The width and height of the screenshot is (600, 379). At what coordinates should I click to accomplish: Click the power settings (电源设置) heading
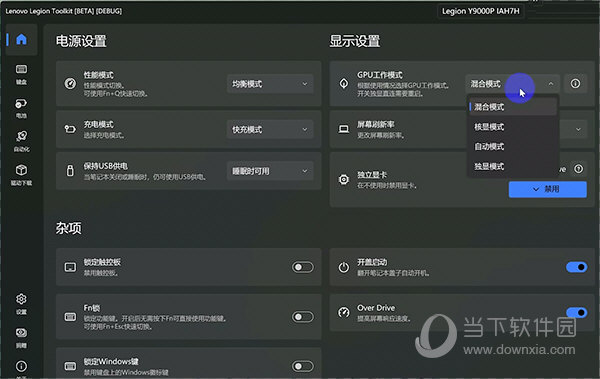[81, 41]
